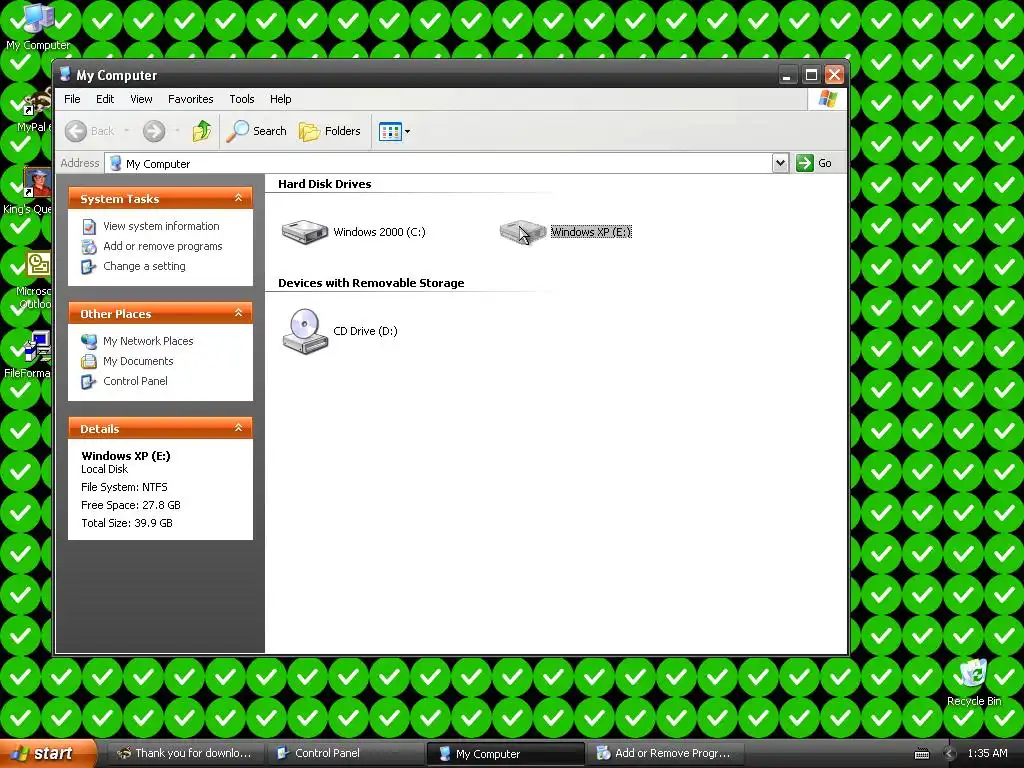This screenshot has width=1024, height=768.
Task: Switch to Control Panel taskbar button
Action: pyautogui.click(x=345, y=753)
